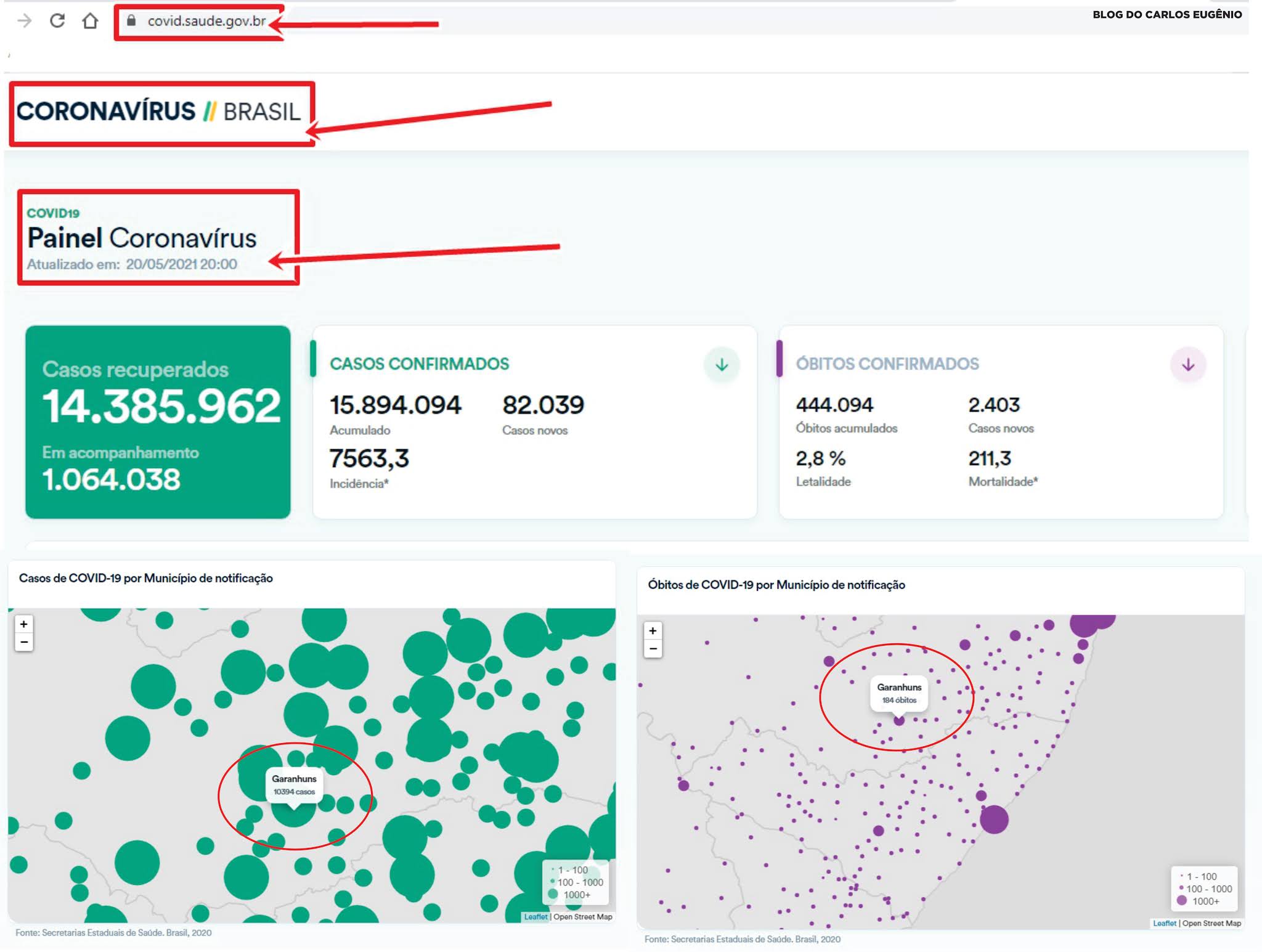Click the browser forward arrow

25,21
